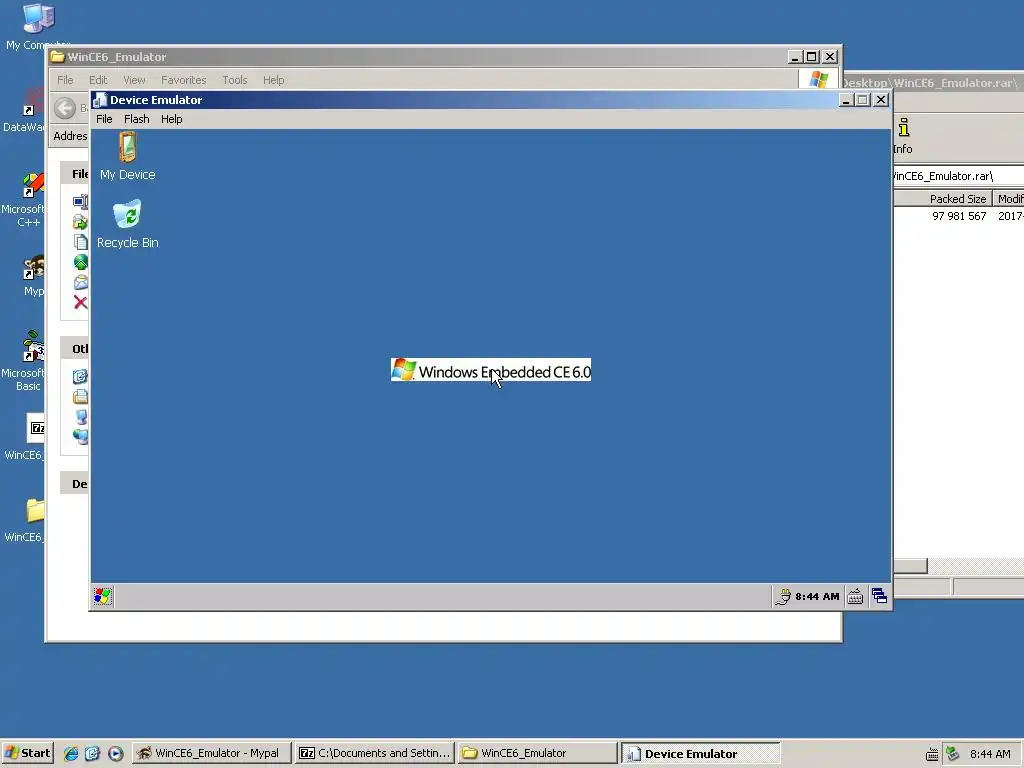Image resolution: width=1024 pixels, height=768 pixels.
Task: Open Favorites menu in explorer window
Action: coord(184,80)
